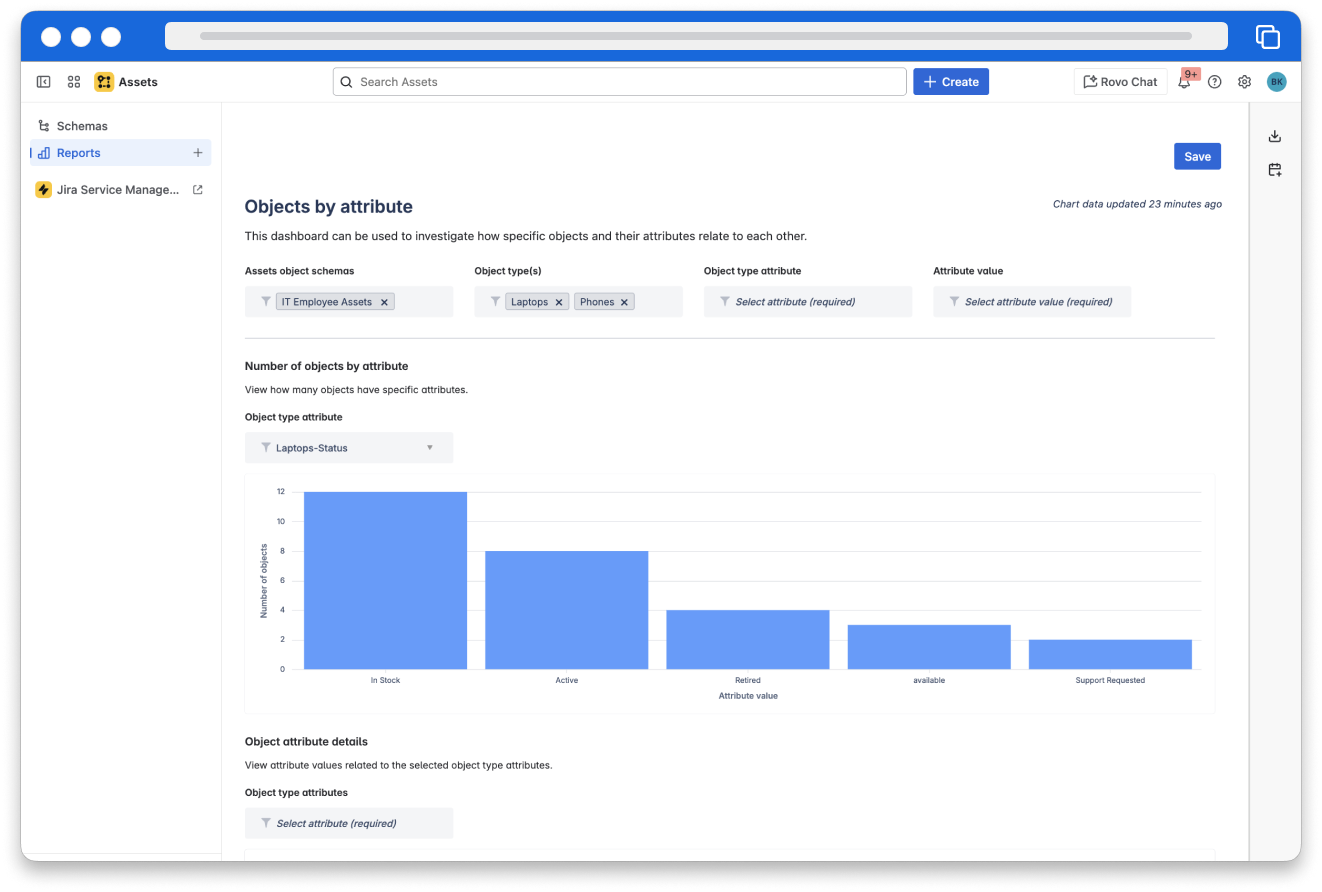
Task: Click the Create button
Action: click(x=951, y=82)
